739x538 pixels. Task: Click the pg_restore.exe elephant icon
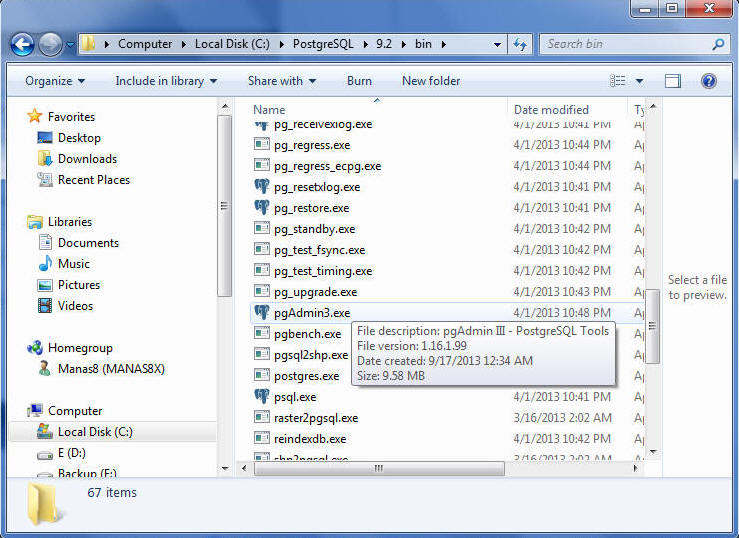(x=262, y=208)
